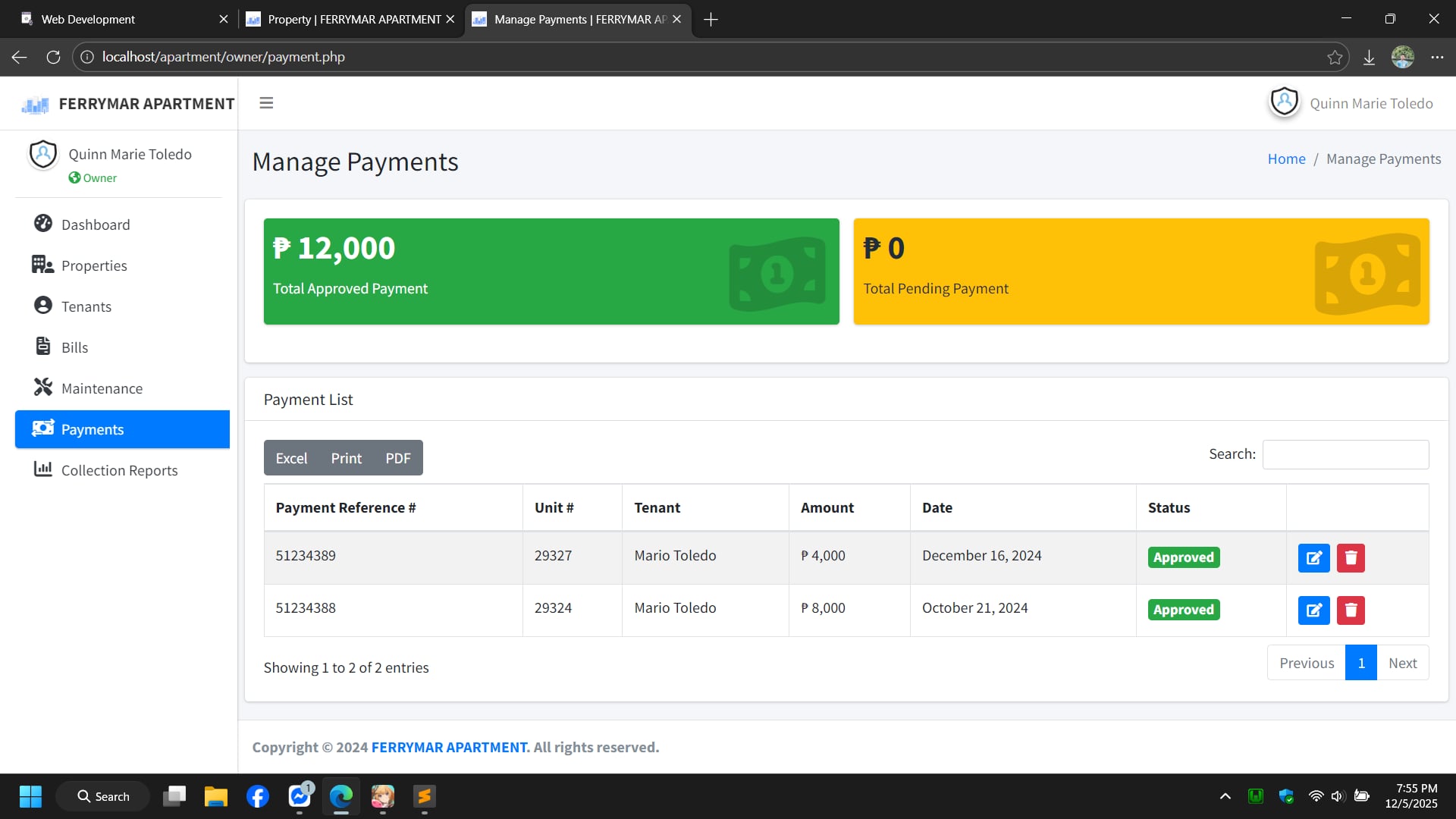Image resolution: width=1456 pixels, height=819 pixels.
Task: Edit payment 51234389 with blue pencil icon
Action: [x=1313, y=557]
